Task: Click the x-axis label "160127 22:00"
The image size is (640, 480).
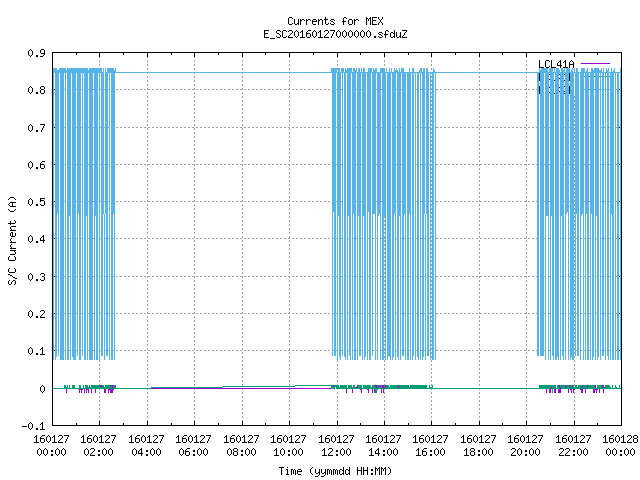Action: coord(573,446)
